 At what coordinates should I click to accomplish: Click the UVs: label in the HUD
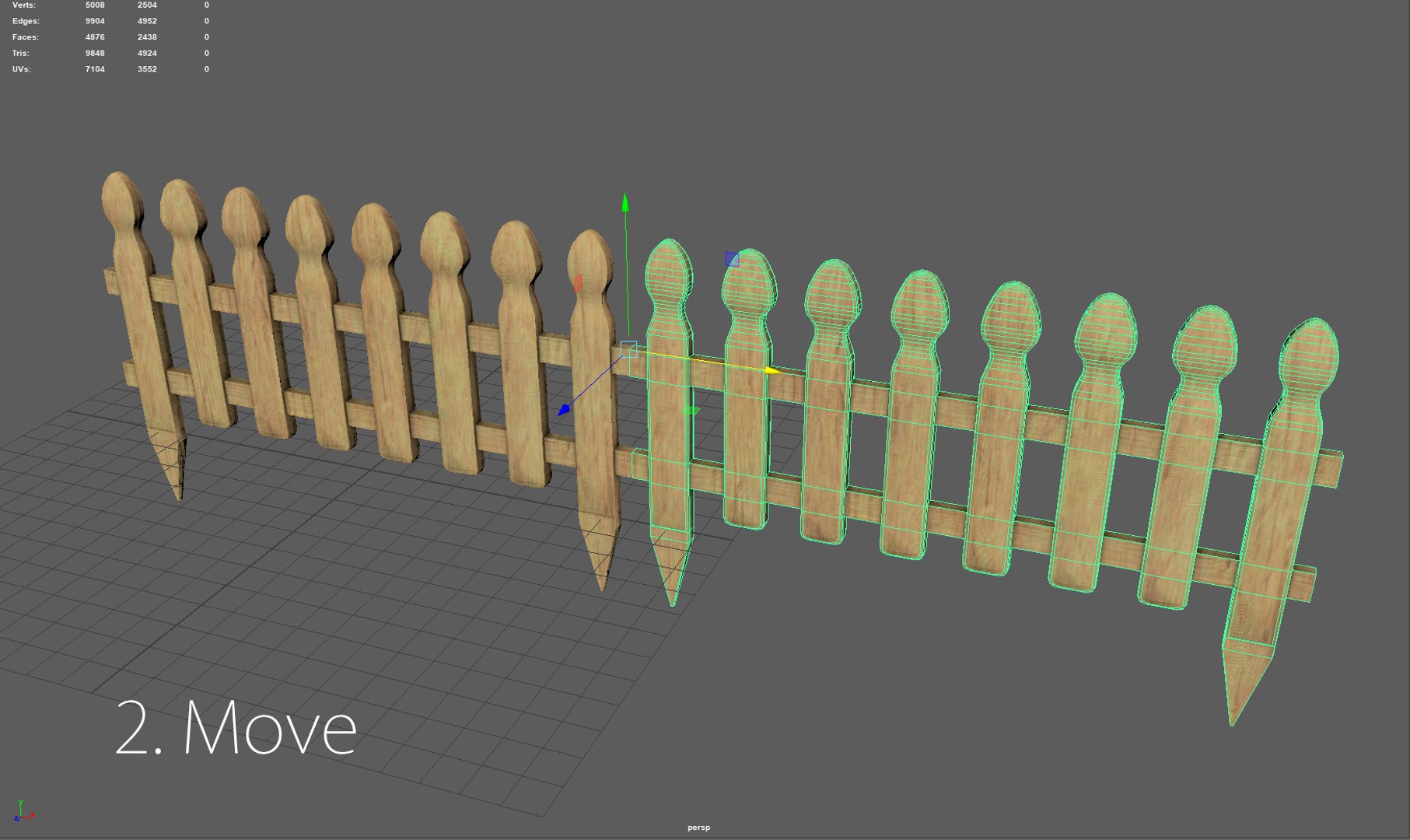(x=21, y=69)
